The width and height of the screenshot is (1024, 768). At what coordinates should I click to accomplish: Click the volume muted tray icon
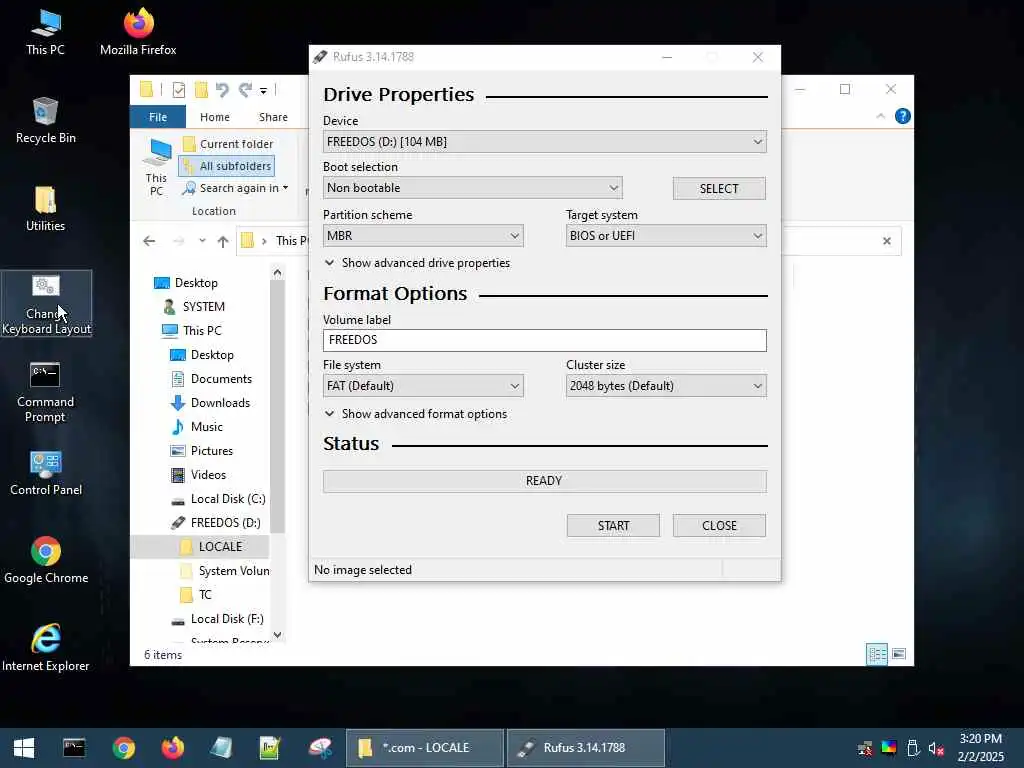point(936,748)
